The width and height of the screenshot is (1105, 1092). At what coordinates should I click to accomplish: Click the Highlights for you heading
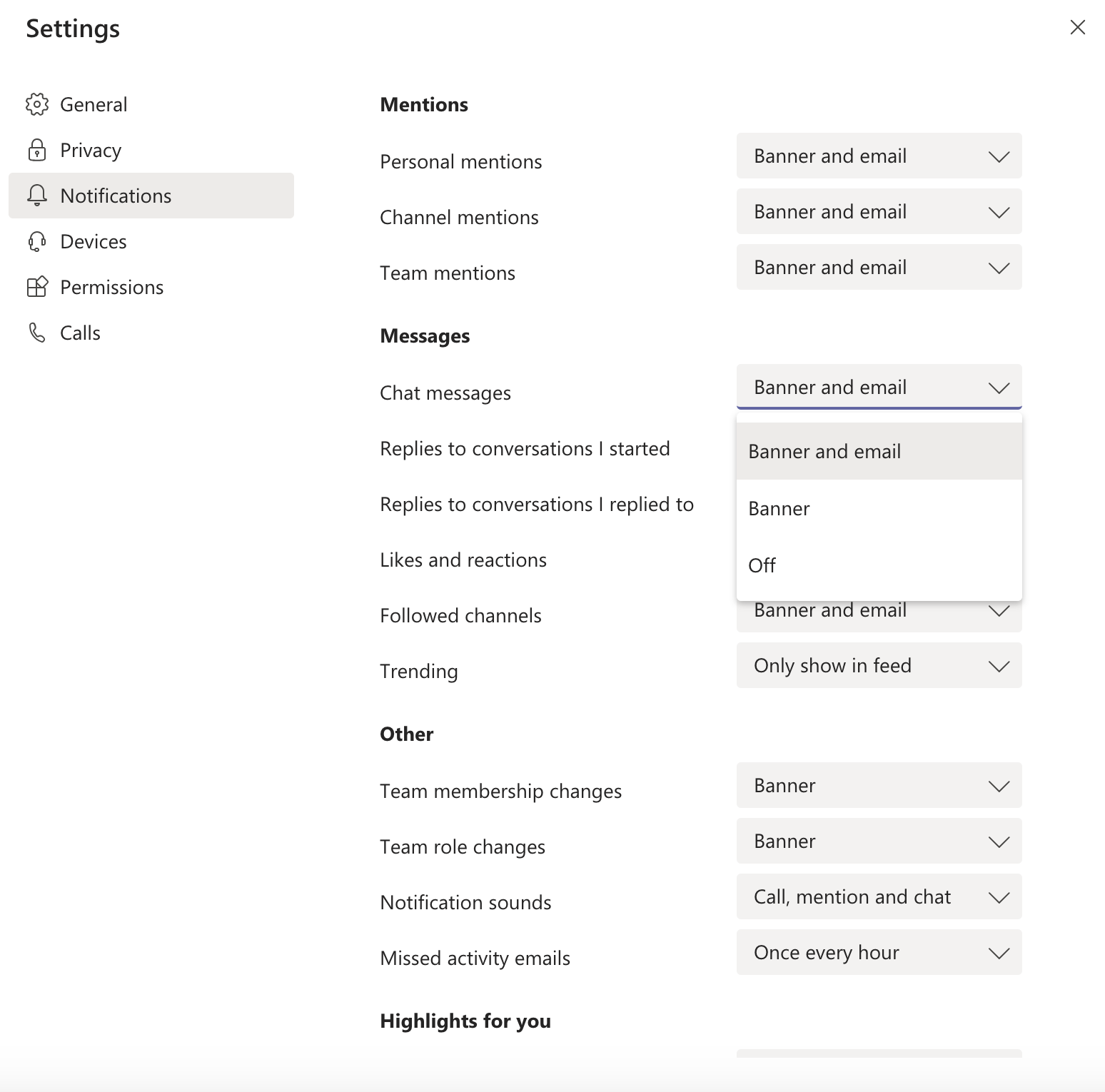(465, 1021)
